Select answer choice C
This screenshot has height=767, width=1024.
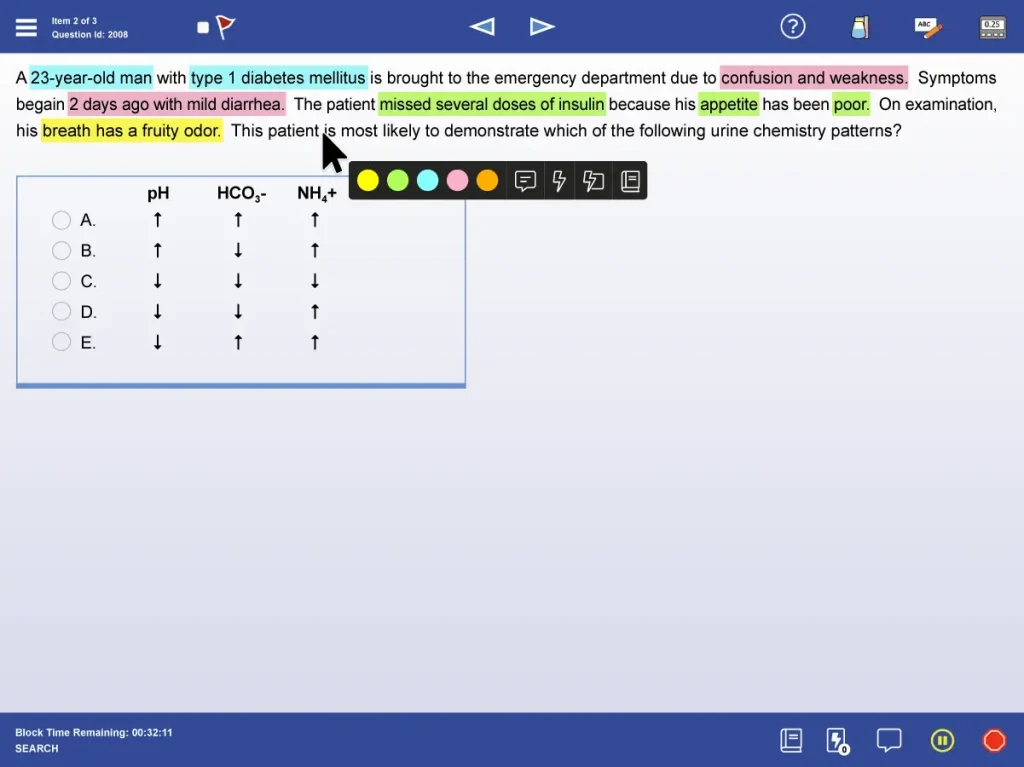point(61,281)
